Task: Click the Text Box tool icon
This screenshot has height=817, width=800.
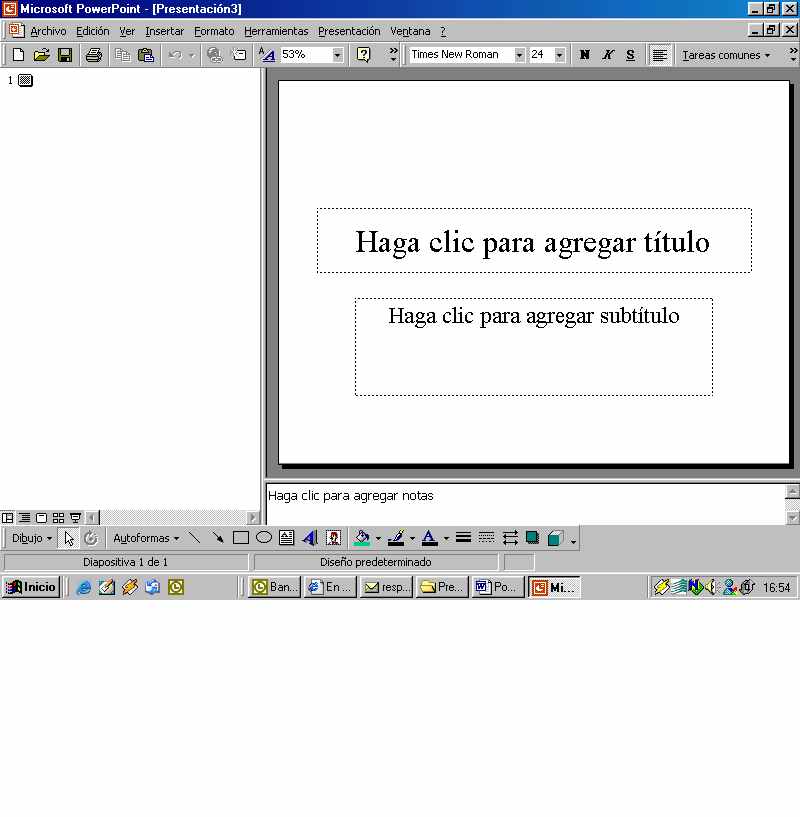Action: pos(286,538)
